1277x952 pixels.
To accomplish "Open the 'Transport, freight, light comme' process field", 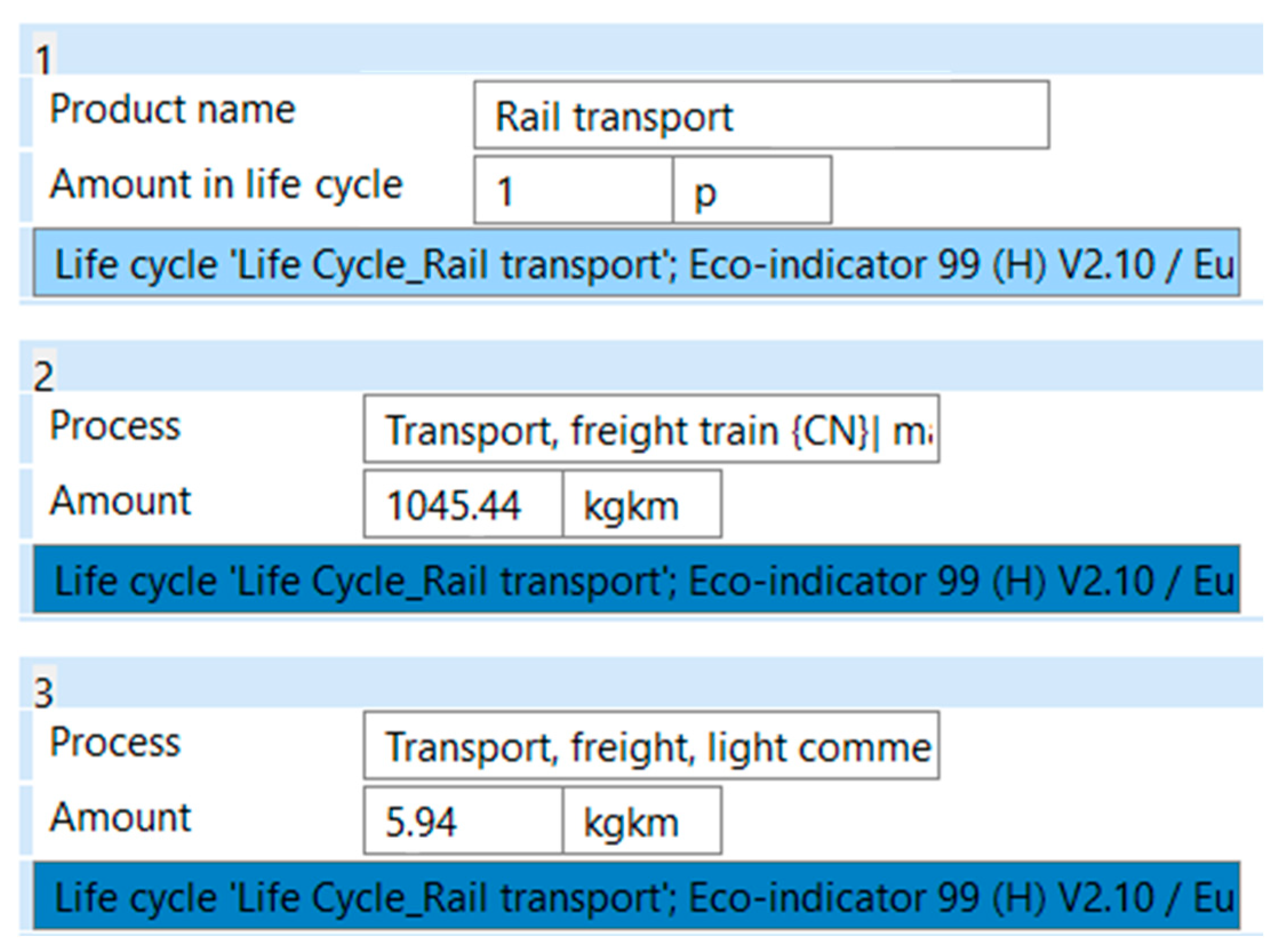I will [x=651, y=745].
